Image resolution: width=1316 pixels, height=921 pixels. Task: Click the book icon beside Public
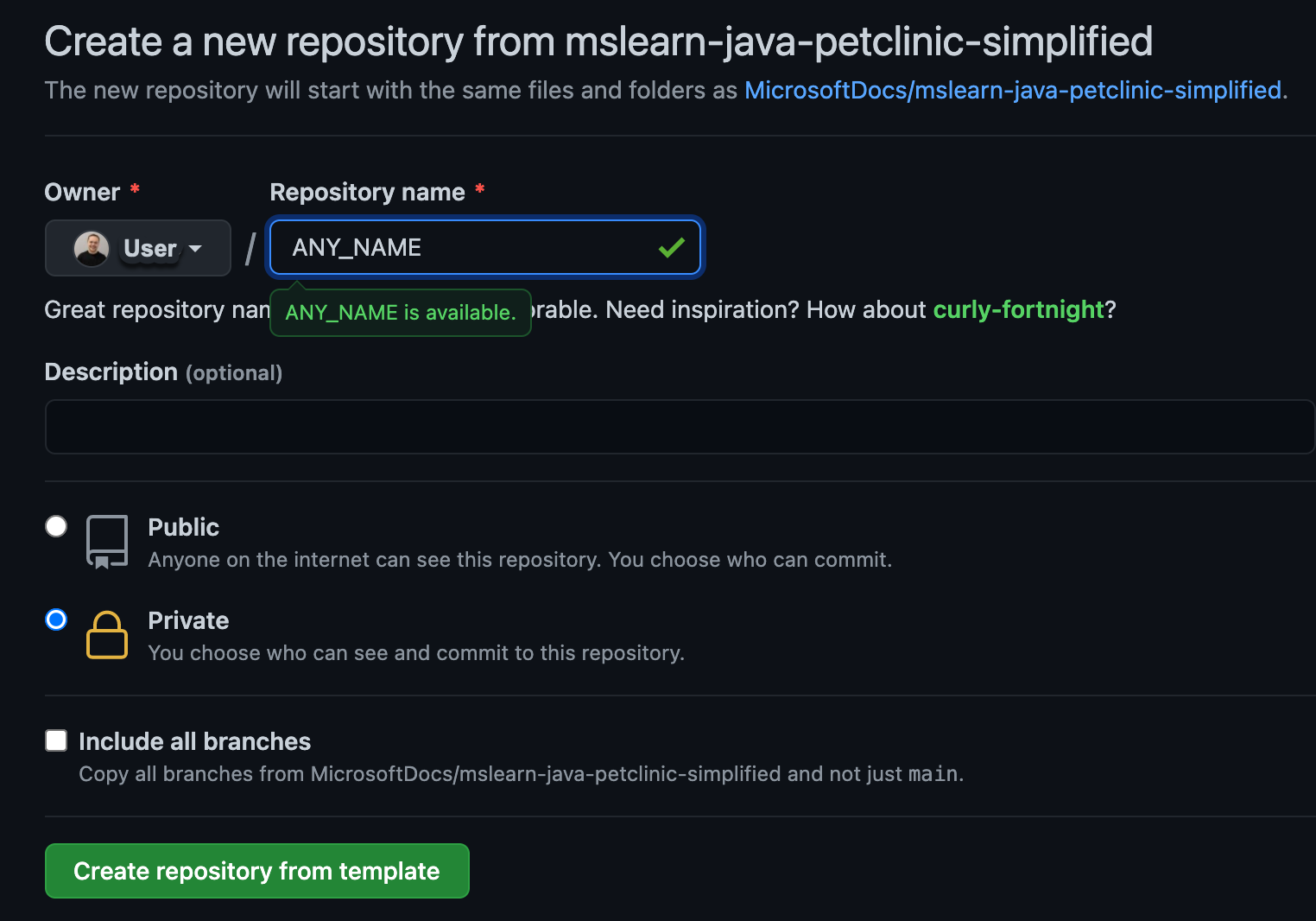(x=107, y=541)
